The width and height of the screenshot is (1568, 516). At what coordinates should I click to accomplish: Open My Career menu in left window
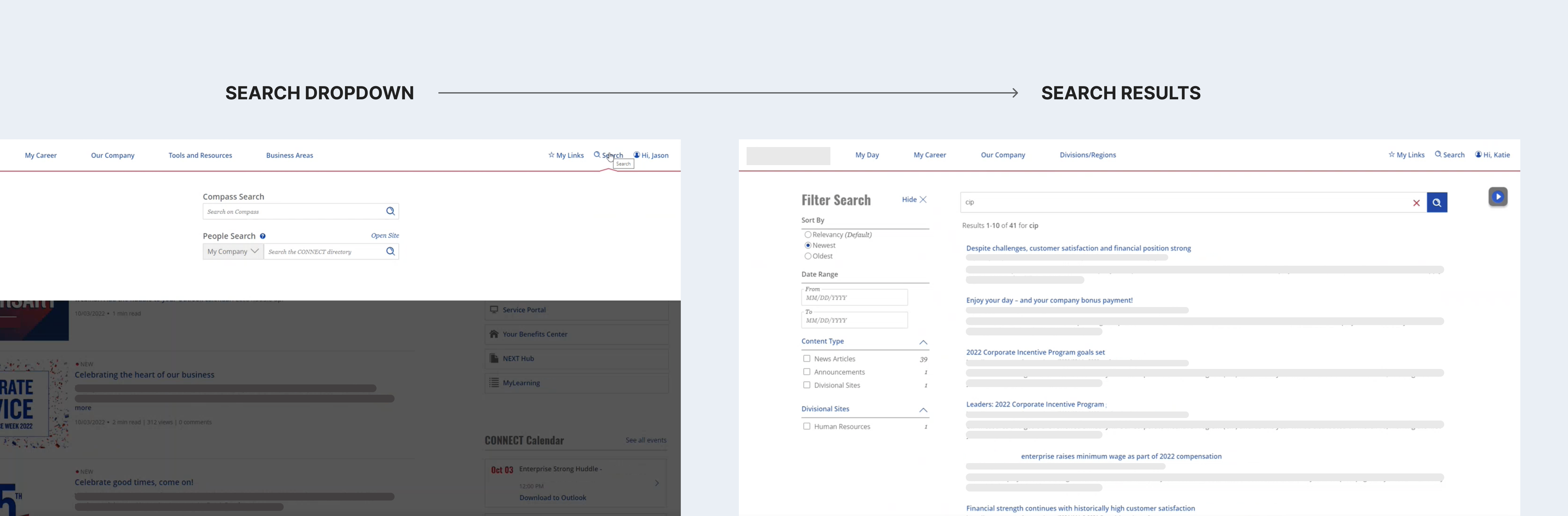pos(41,155)
